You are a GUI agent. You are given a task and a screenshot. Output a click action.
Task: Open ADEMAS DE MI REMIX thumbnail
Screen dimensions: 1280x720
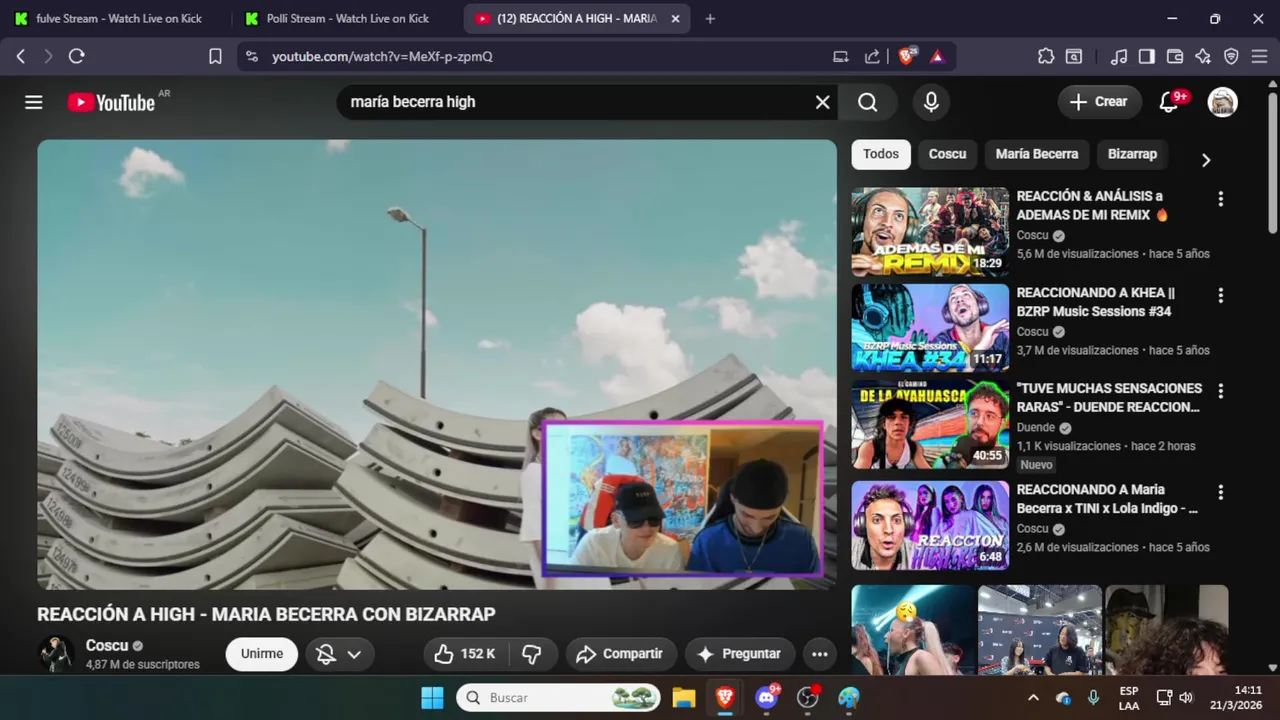pyautogui.click(x=930, y=232)
